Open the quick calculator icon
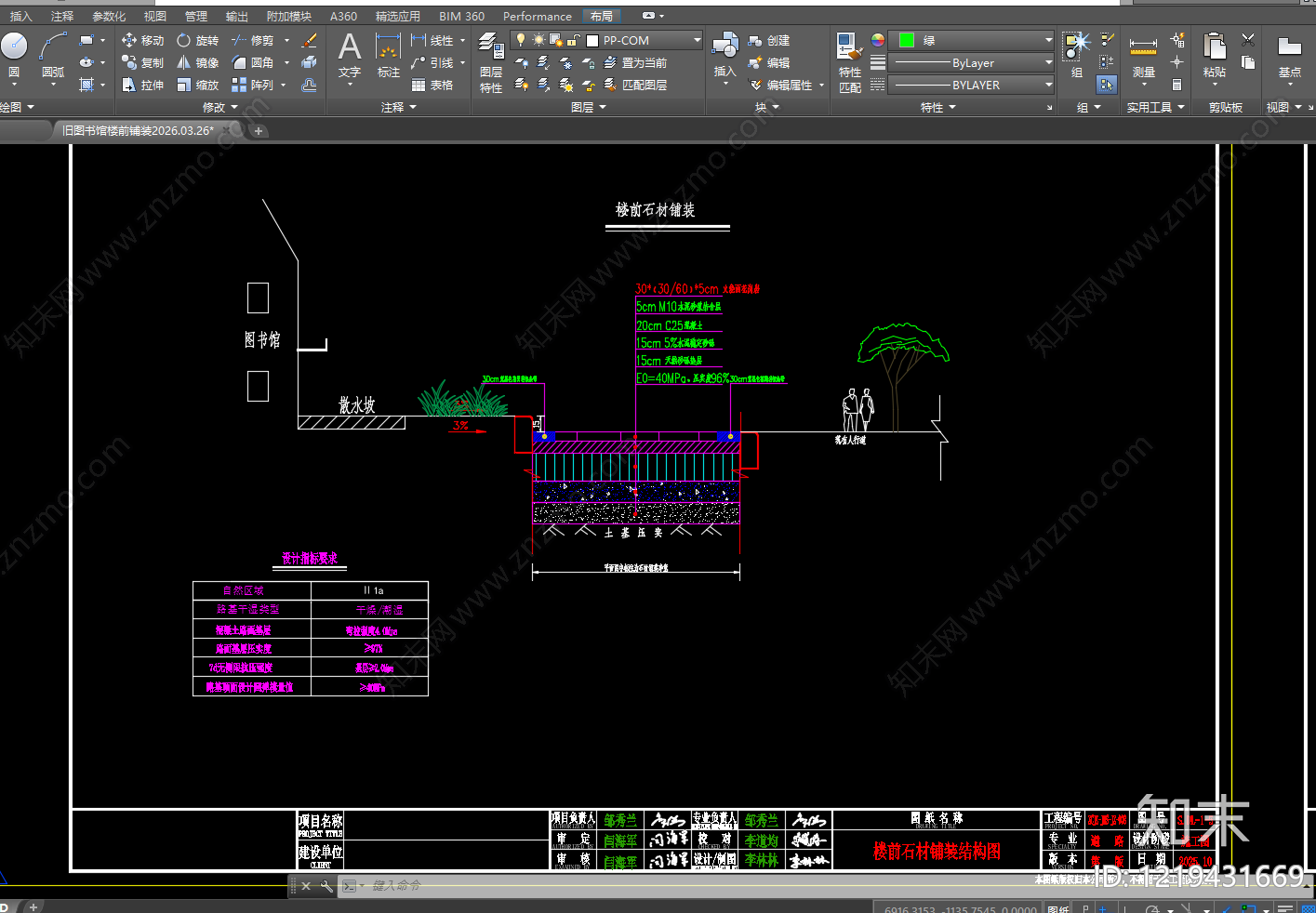1316x913 pixels. click(x=1176, y=85)
